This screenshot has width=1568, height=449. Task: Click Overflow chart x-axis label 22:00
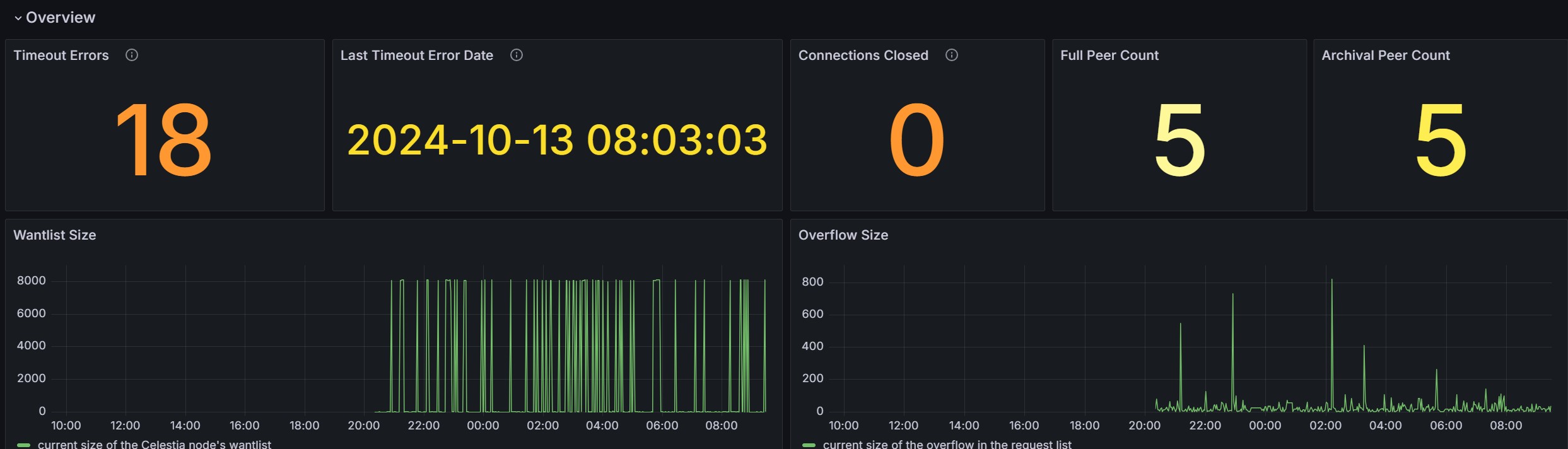point(1205,426)
